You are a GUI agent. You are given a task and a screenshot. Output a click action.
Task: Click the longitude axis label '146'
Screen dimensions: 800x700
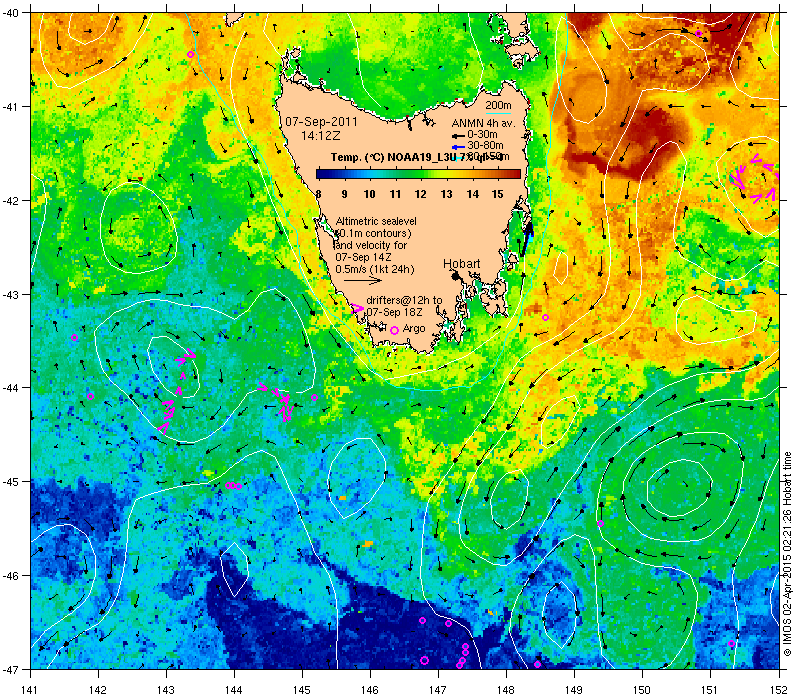370,690
